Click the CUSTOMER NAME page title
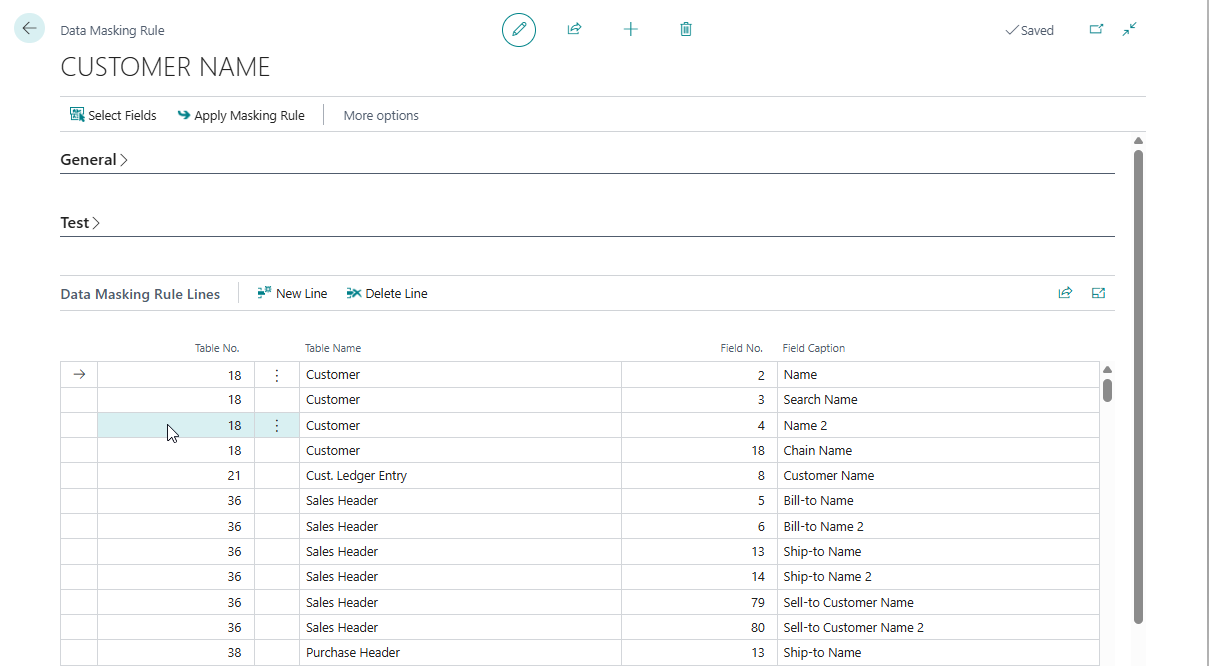 165,67
